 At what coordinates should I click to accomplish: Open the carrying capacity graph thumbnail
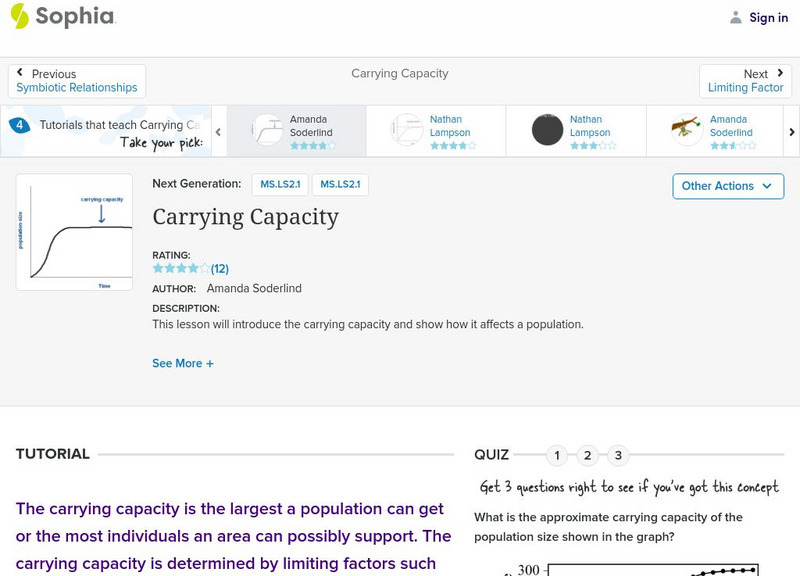click(74, 232)
